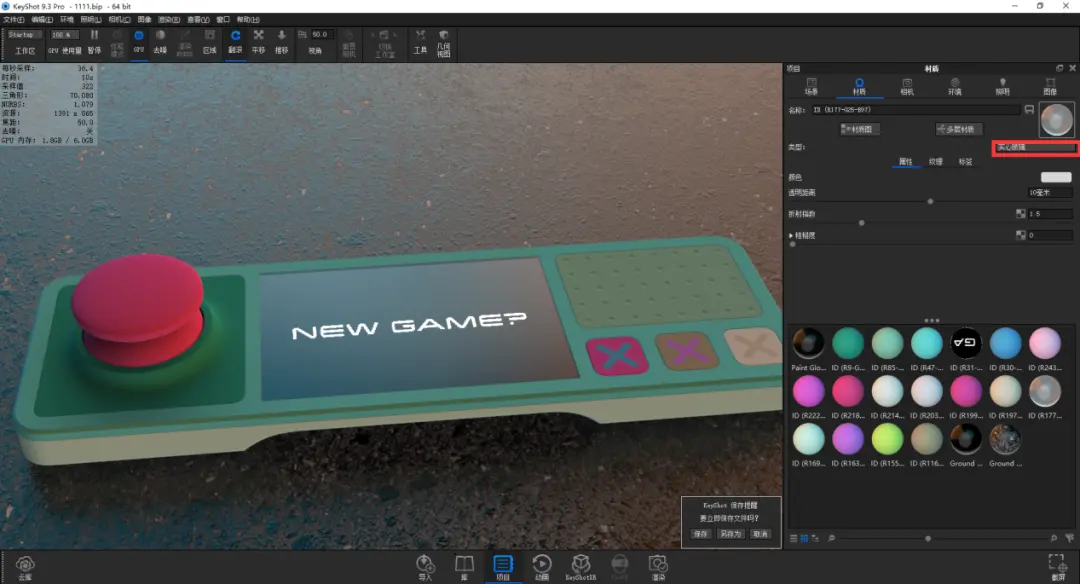Open the 100% GPU usage dropdown
This screenshot has height=584, width=1080.
click(x=64, y=34)
